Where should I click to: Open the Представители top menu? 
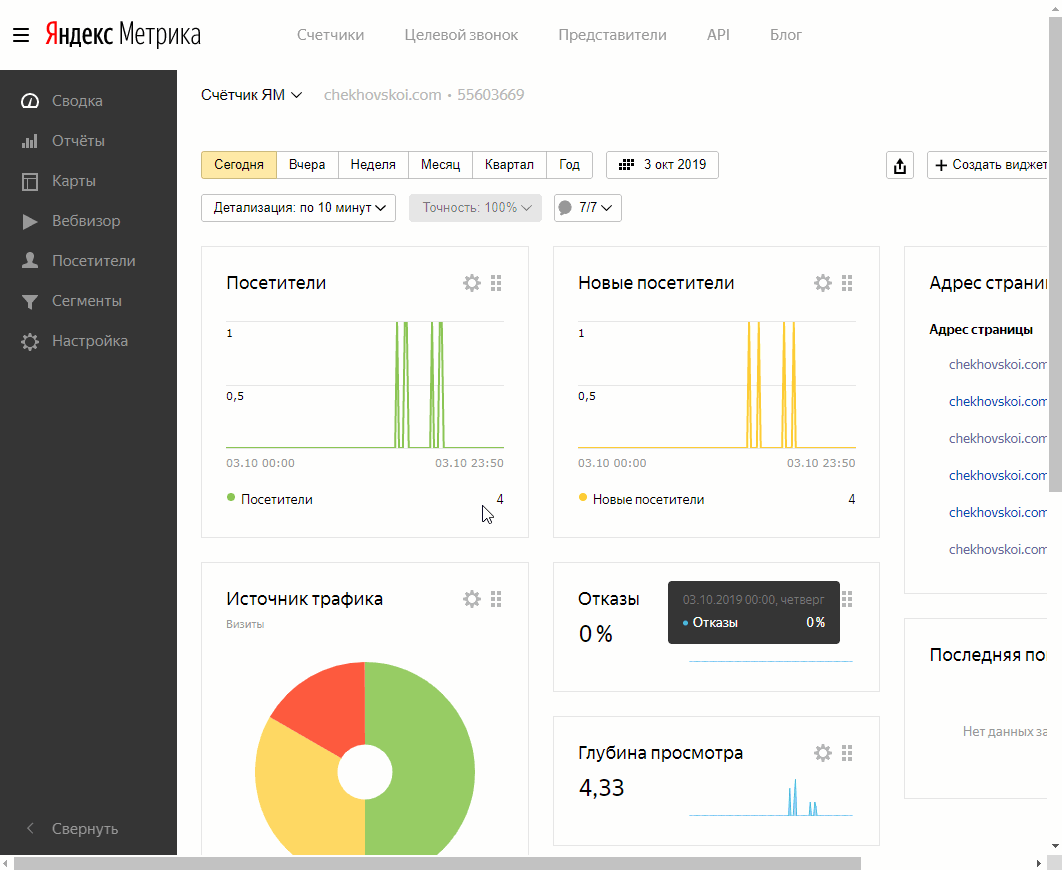click(x=612, y=35)
